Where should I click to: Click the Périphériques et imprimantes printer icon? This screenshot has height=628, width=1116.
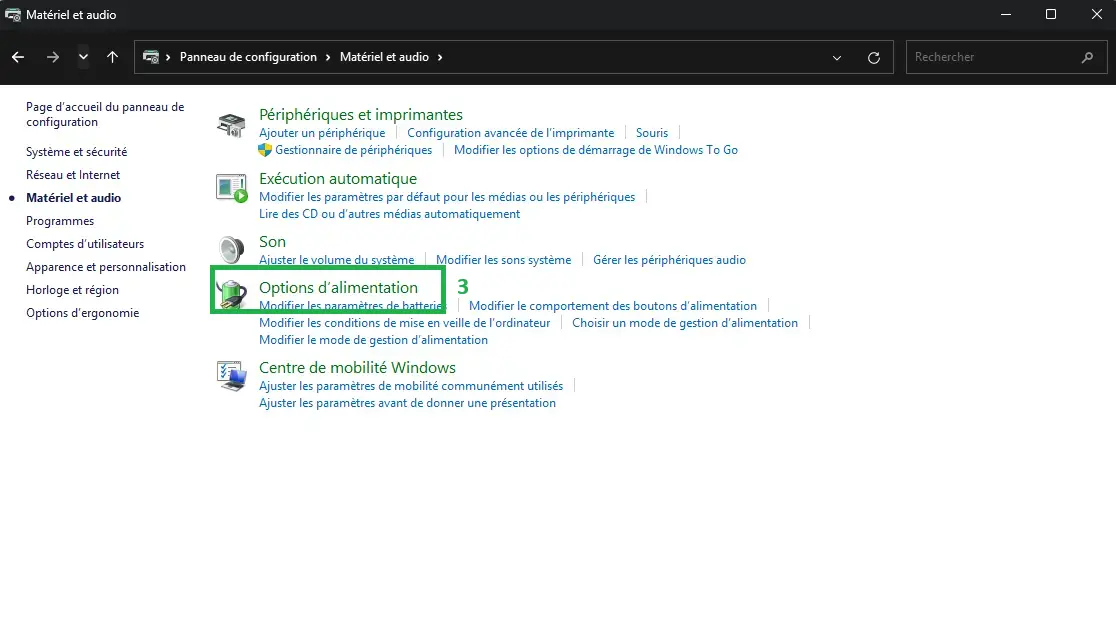coord(231,125)
